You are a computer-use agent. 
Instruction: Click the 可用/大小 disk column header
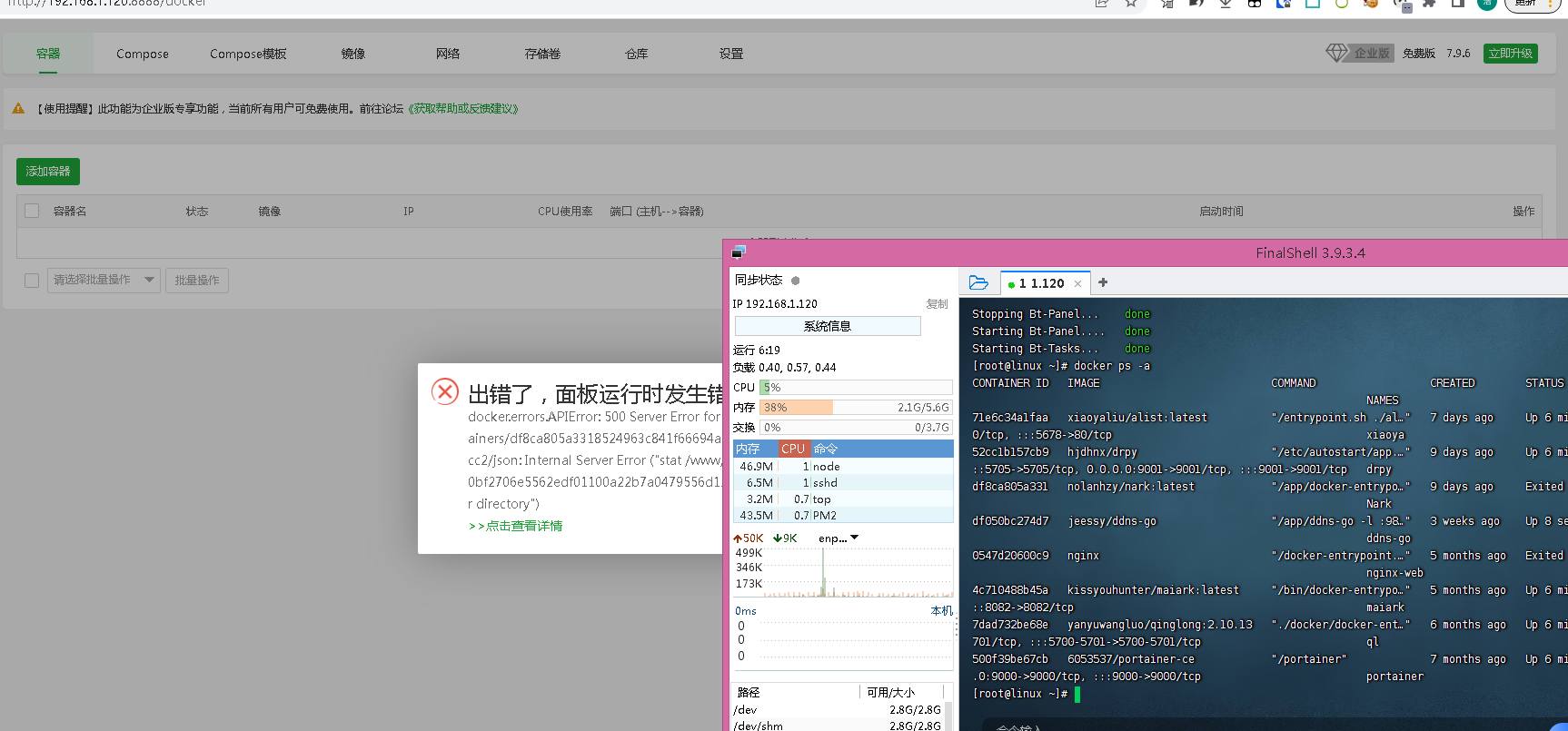click(890, 692)
